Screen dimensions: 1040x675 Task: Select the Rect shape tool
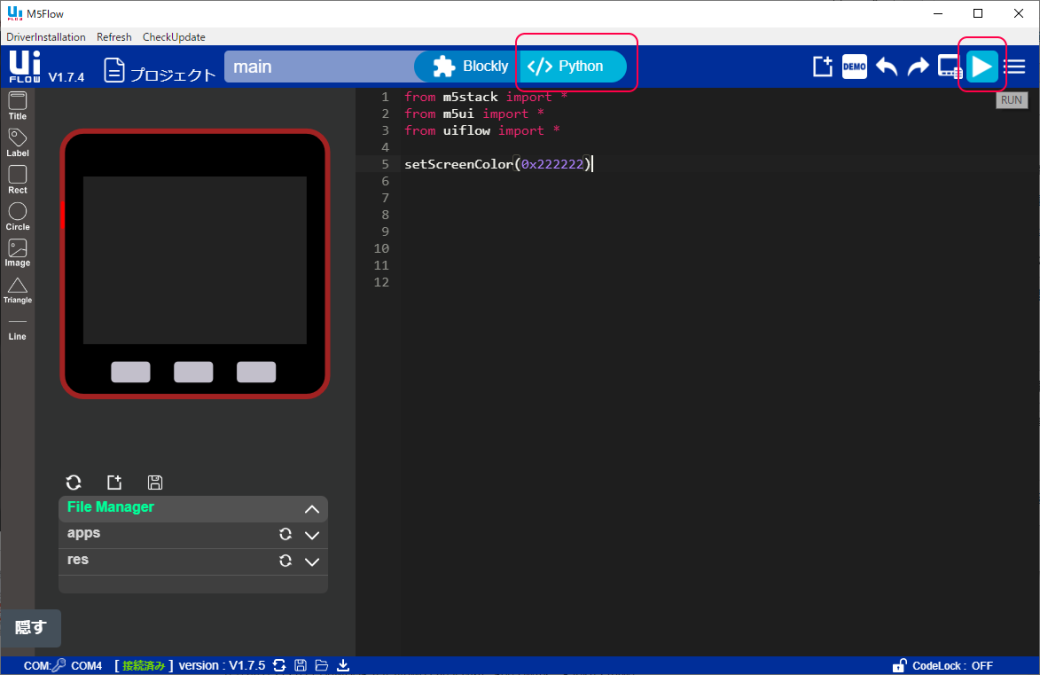[x=17, y=178]
